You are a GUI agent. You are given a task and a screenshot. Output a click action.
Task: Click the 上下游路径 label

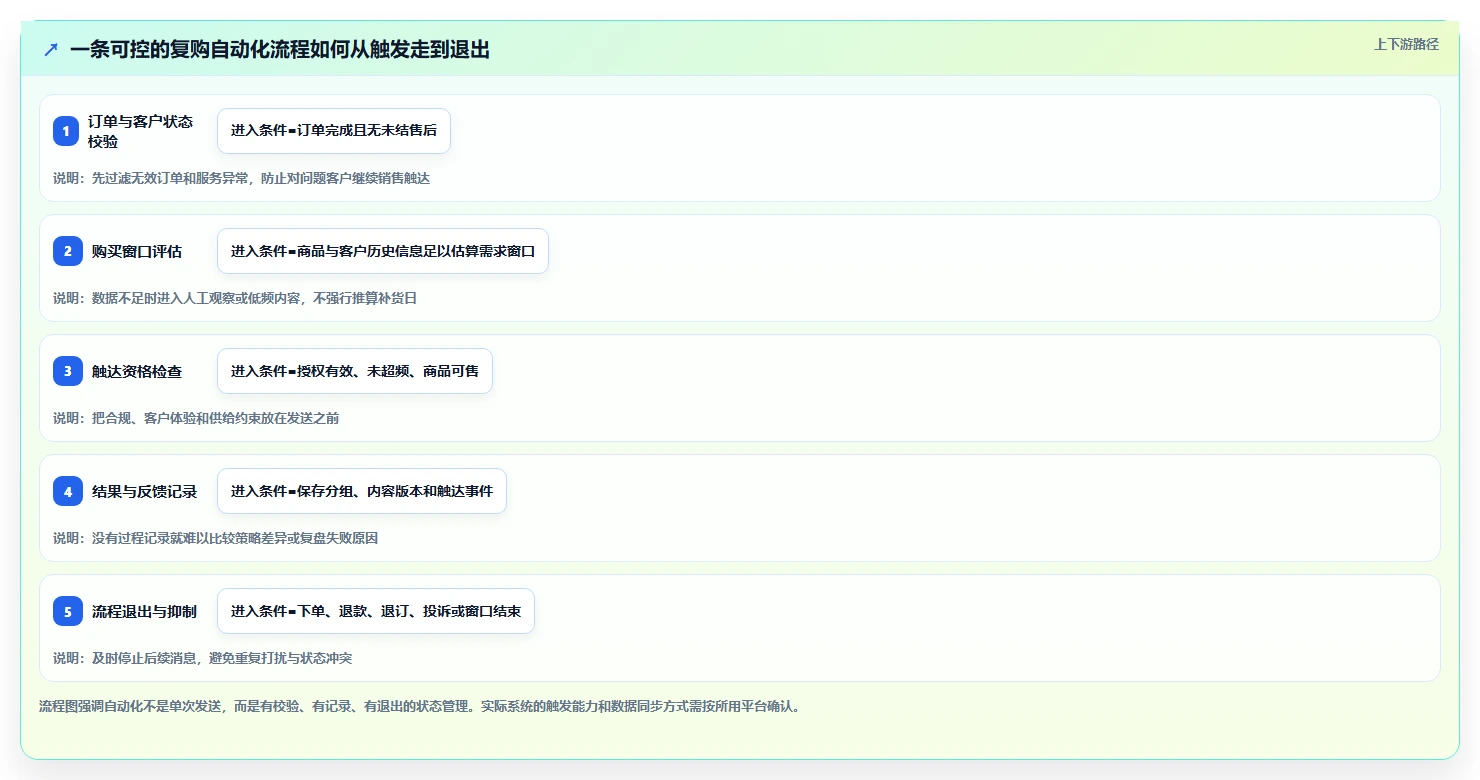pyautogui.click(x=1406, y=44)
